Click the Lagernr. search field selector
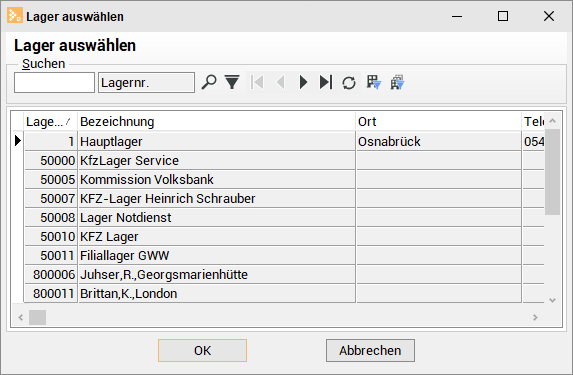The width and height of the screenshot is (573, 375). [146, 83]
